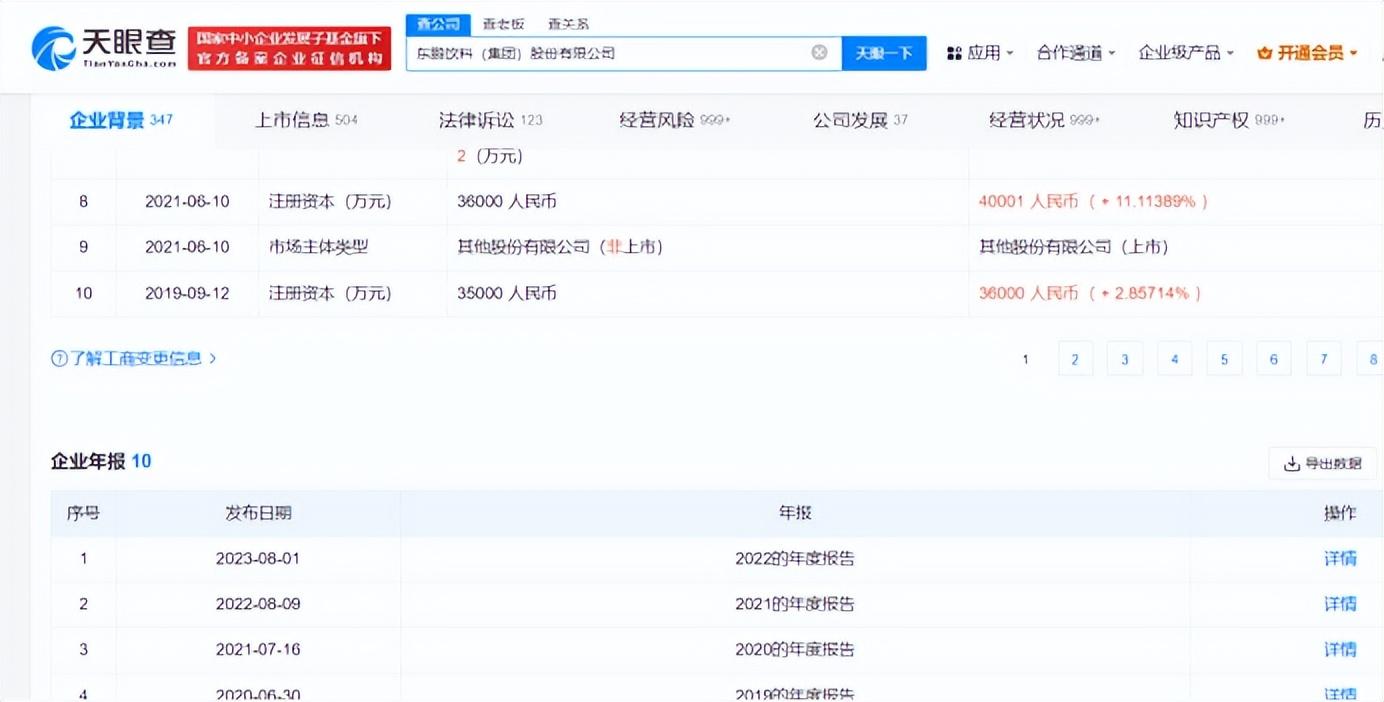Click the export icon in 导出数据
The height and width of the screenshot is (702, 1384).
(1292, 463)
